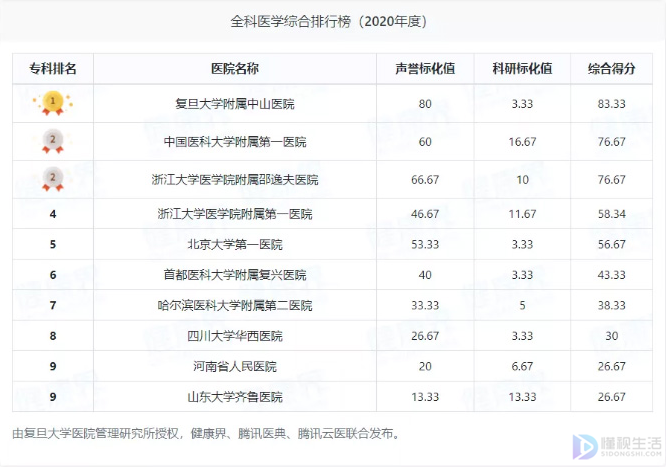This screenshot has height=467, width=666.
Task: Click the silver medal beside 浙江大学医学院附属邵逸夫医院
Action: coord(53,179)
